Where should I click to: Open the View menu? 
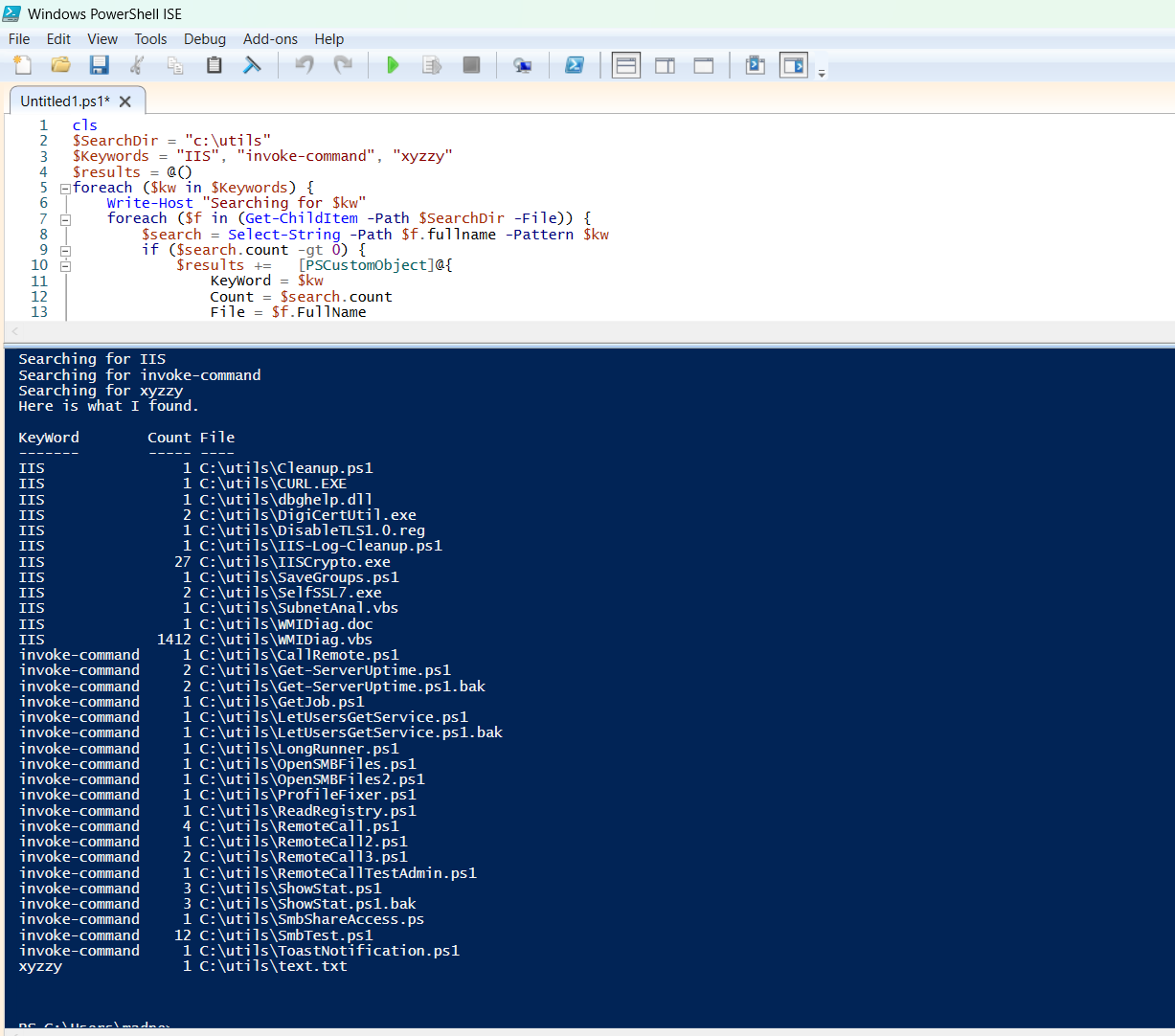(102, 39)
